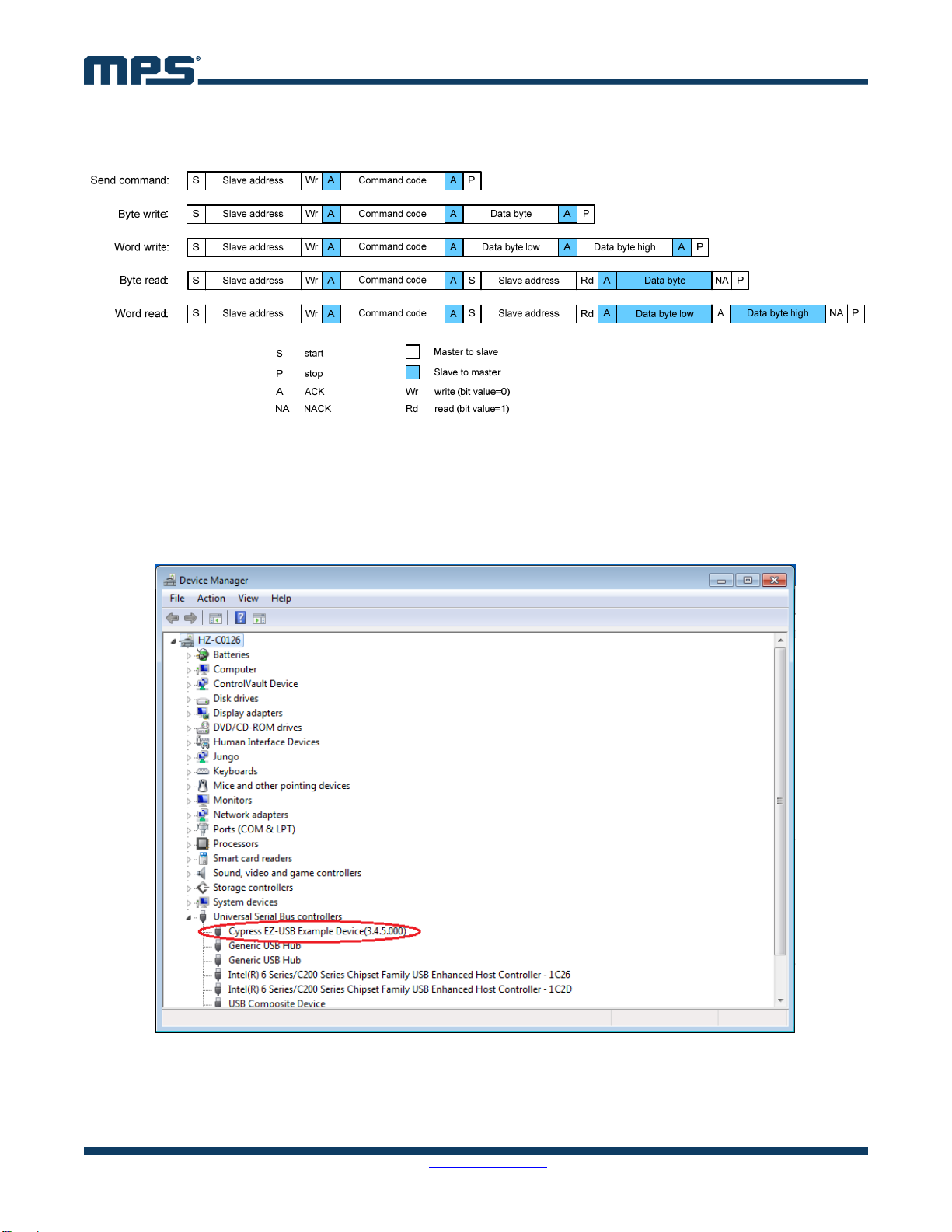This screenshot has height=1232, width=952.
Task: Expand the Ports (COM & LPT) node arrow
Action: 188,829
